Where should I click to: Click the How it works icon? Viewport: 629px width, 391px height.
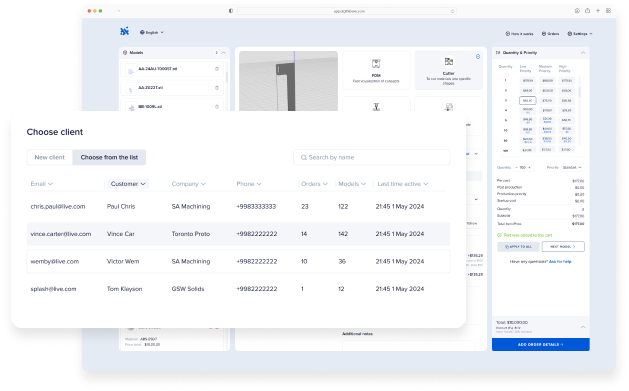tap(507, 34)
